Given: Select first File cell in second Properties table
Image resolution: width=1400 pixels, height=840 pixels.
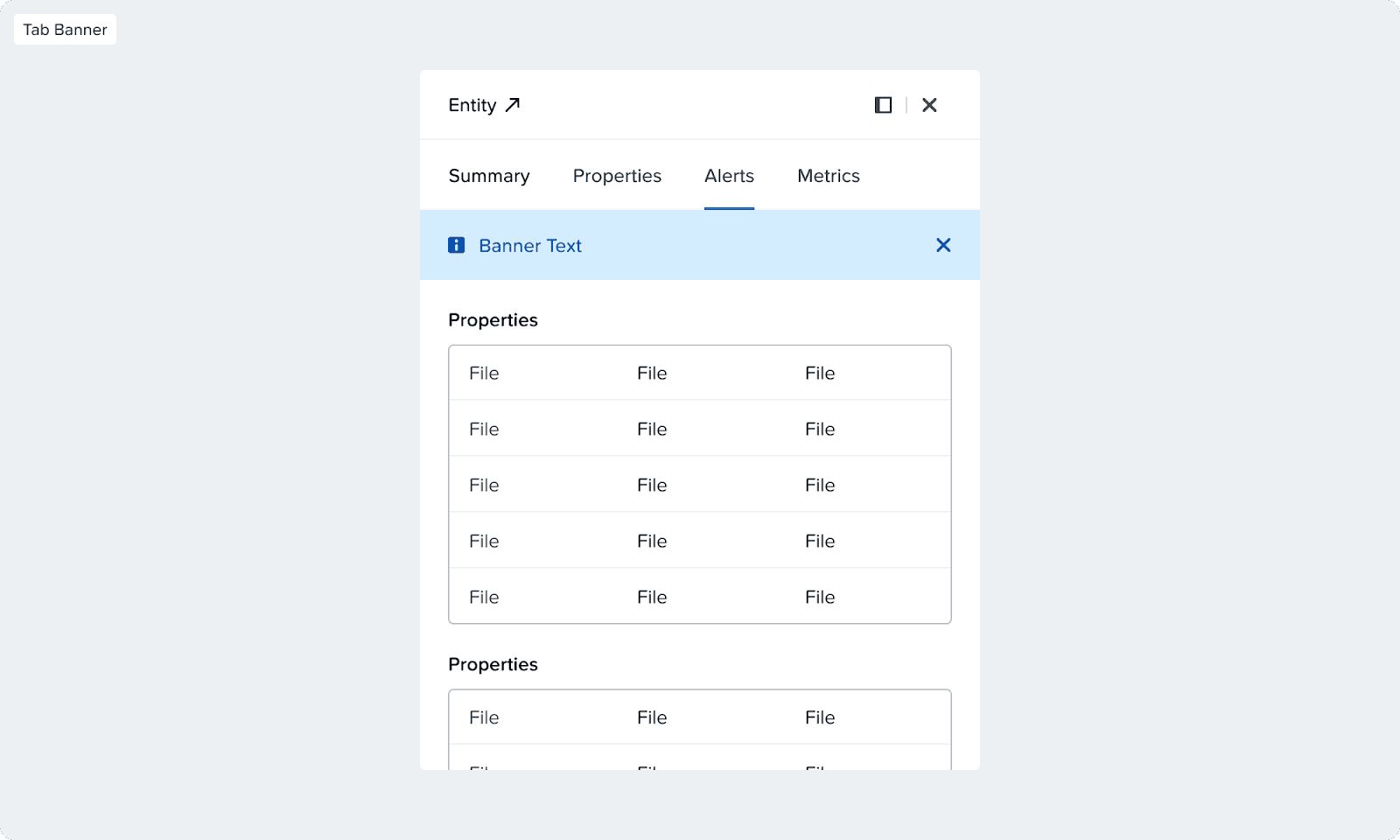Looking at the screenshot, I should [484, 717].
